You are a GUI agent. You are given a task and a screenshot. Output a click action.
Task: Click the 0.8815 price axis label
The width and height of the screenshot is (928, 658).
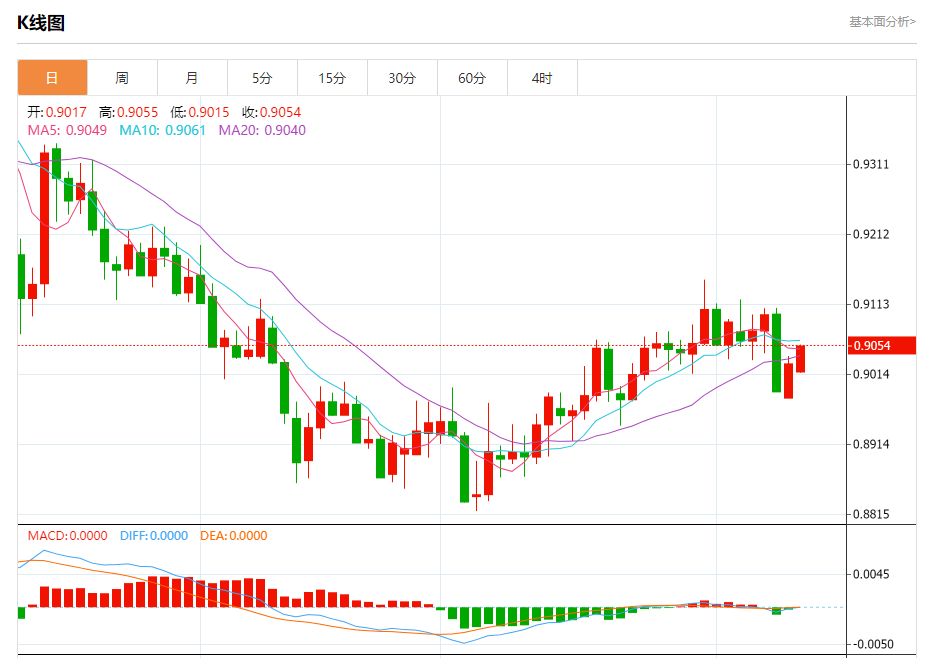[871, 514]
